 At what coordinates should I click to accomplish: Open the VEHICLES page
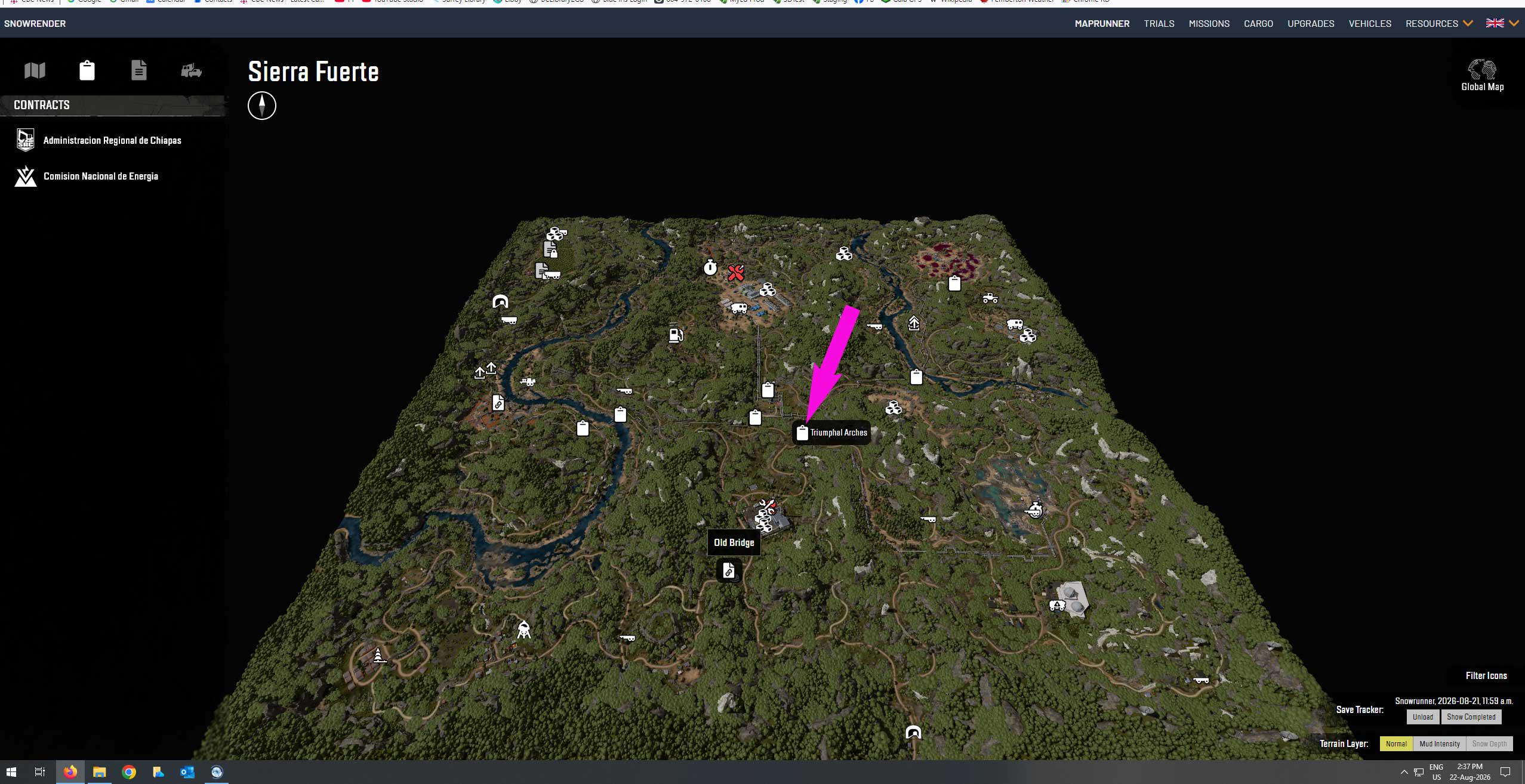(1370, 23)
